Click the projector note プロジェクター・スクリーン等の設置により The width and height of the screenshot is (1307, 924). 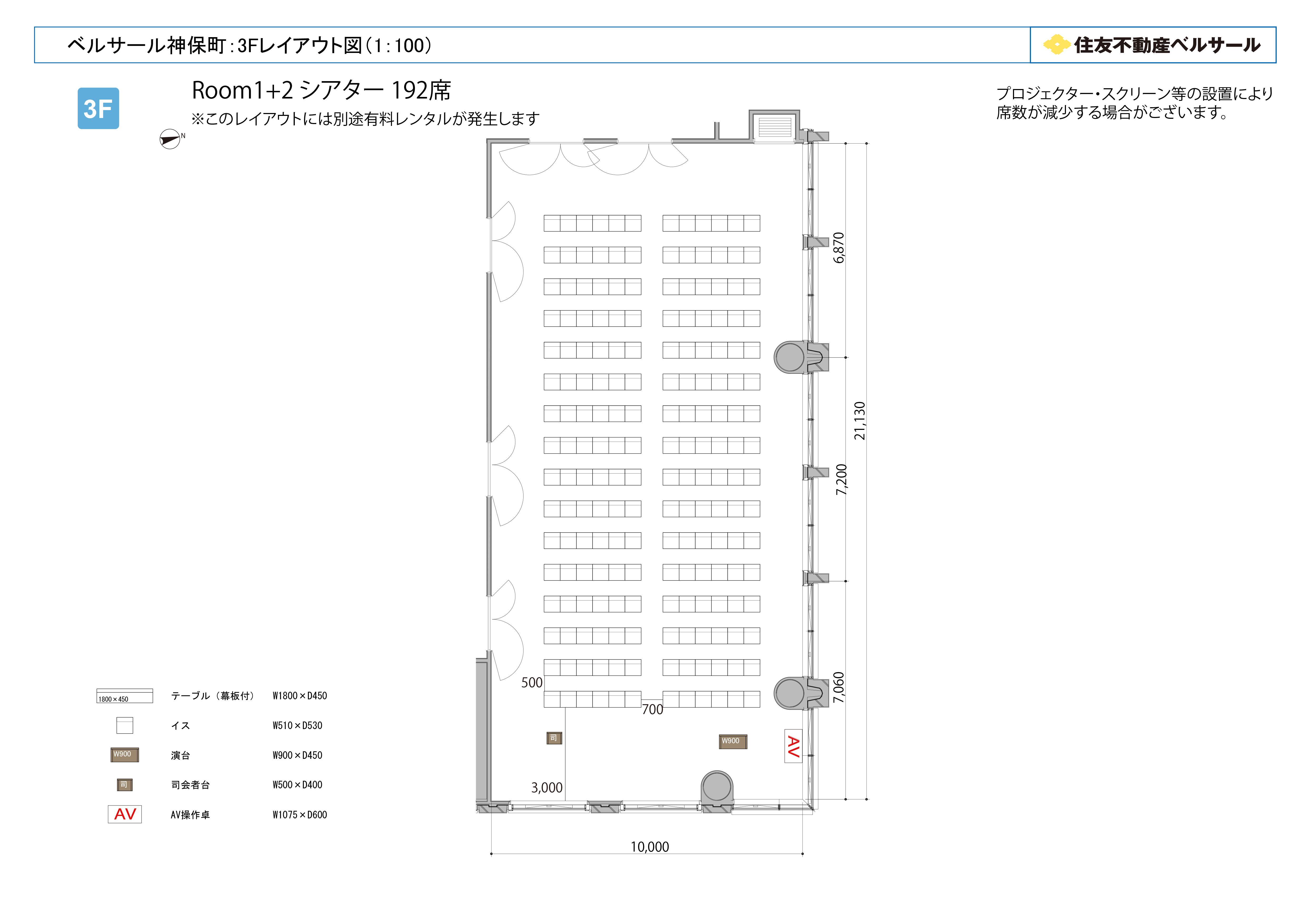click(x=1134, y=93)
